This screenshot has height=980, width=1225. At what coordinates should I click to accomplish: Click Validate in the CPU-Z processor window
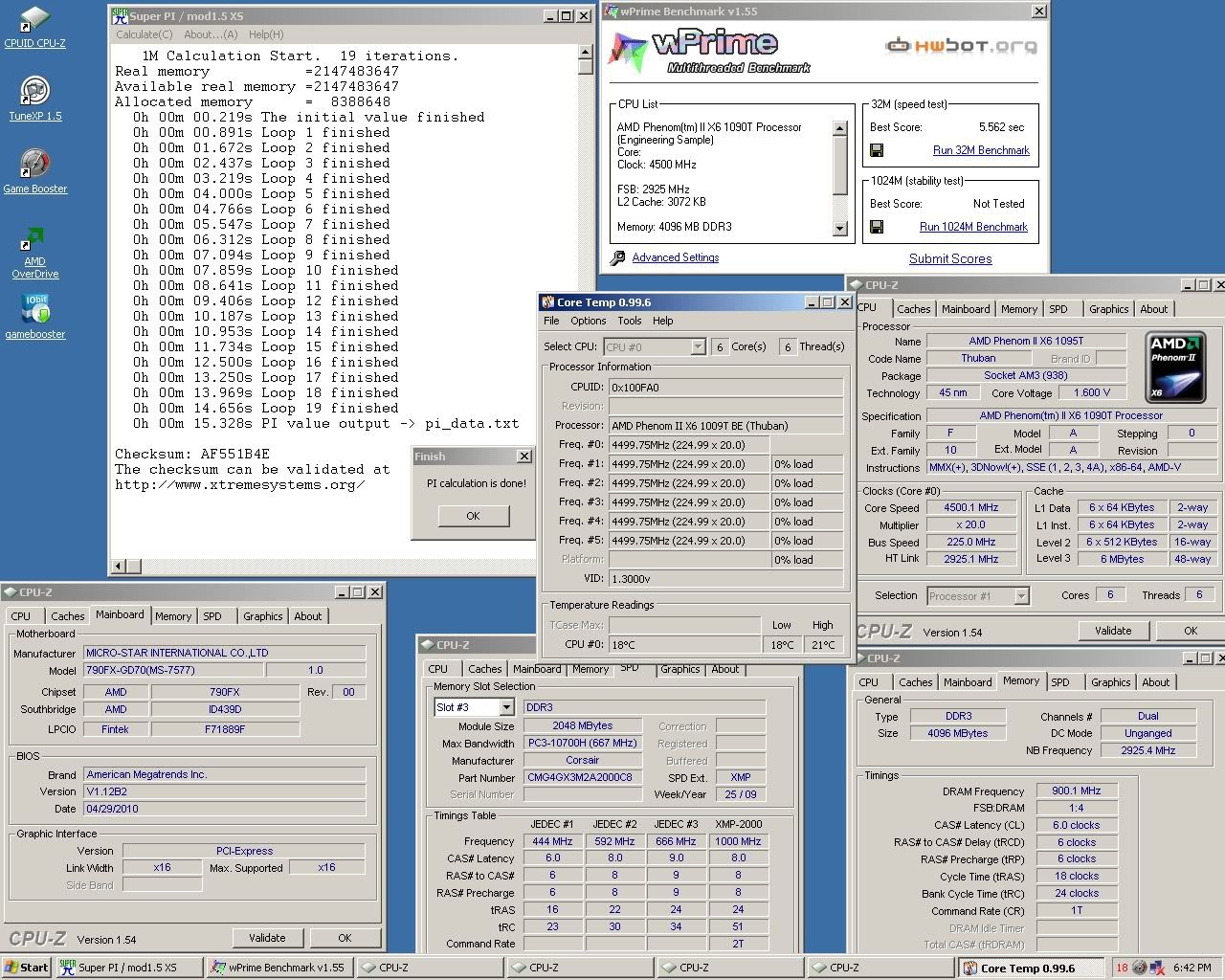pyautogui.click(x=1113, y=631)
